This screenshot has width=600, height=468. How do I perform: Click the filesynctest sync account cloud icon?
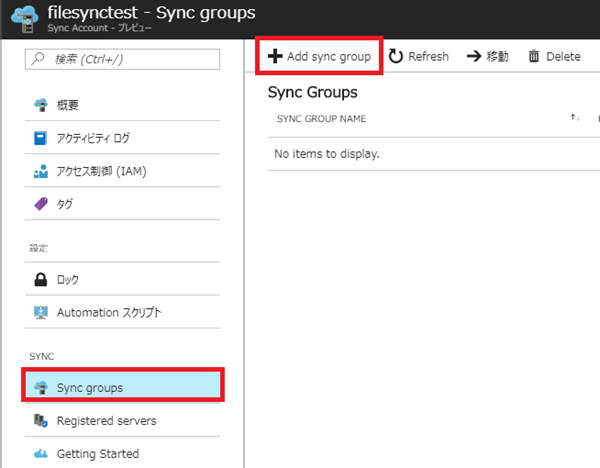[x=24, y=18]
